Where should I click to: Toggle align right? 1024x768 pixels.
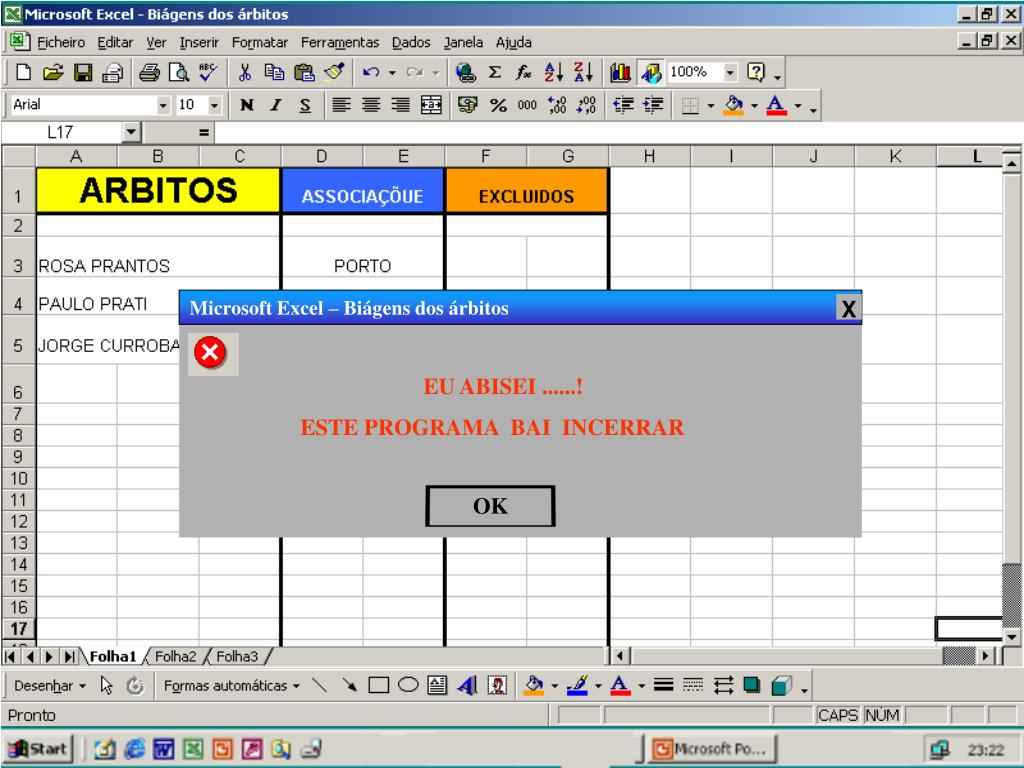click(400, 105)
